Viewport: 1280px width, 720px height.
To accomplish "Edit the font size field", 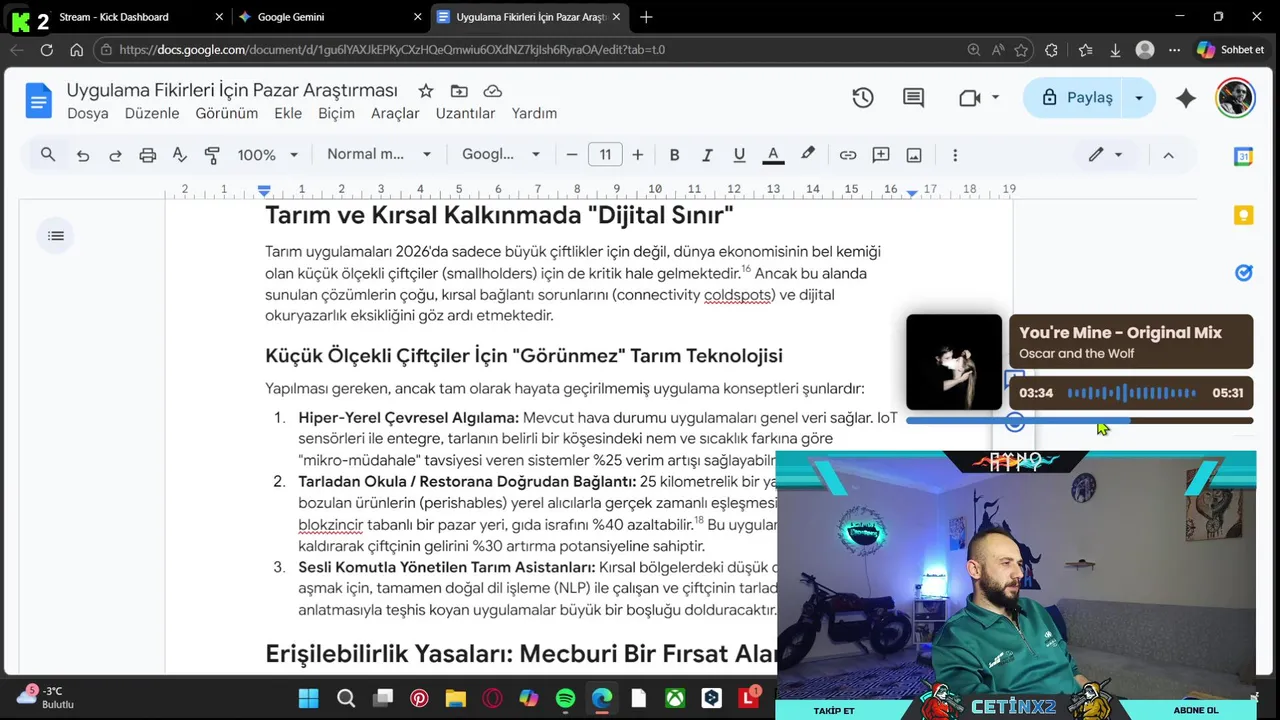I will (605, 155).
